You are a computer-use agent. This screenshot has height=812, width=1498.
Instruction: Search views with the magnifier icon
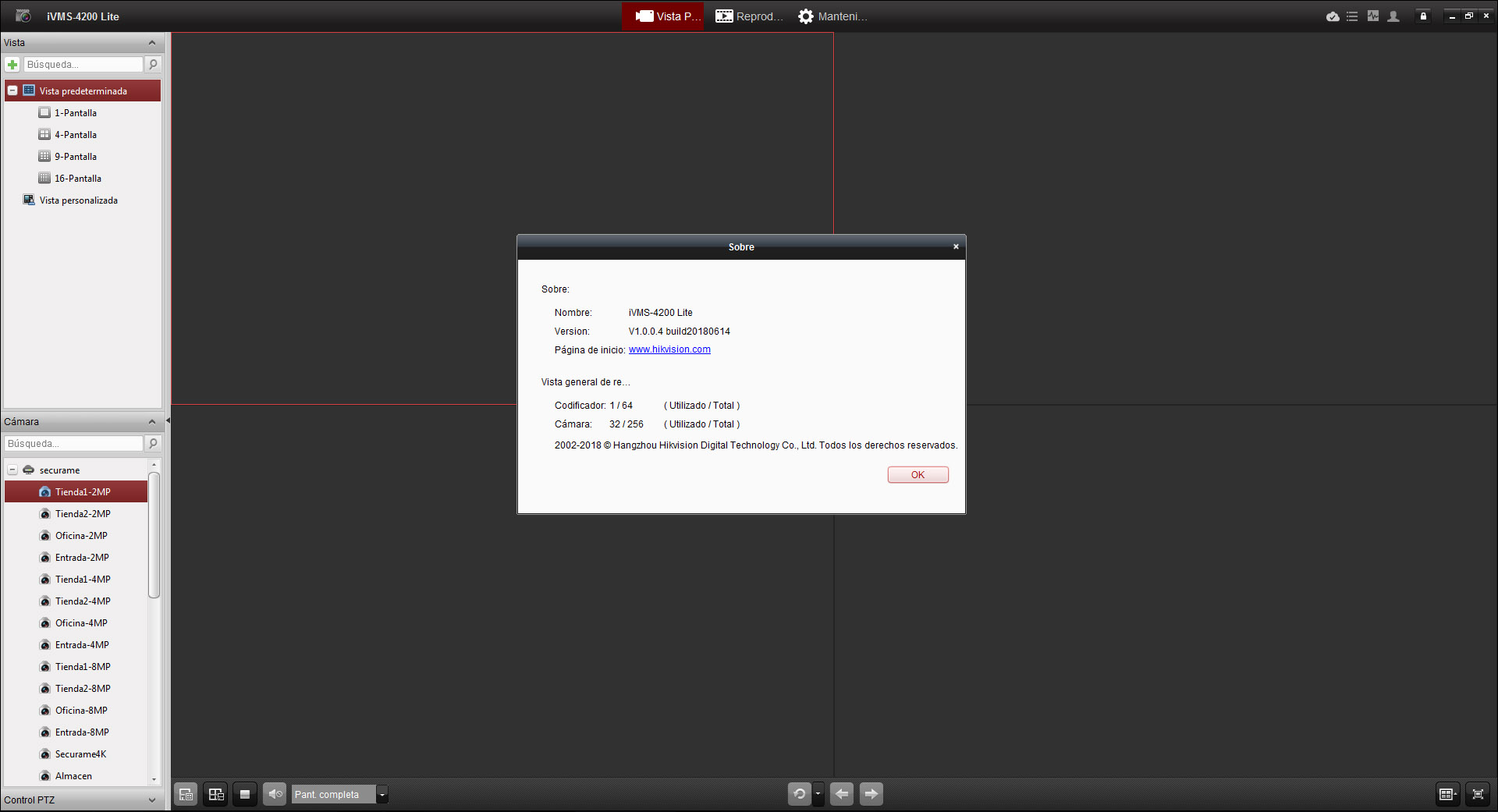tap(153, 65)
